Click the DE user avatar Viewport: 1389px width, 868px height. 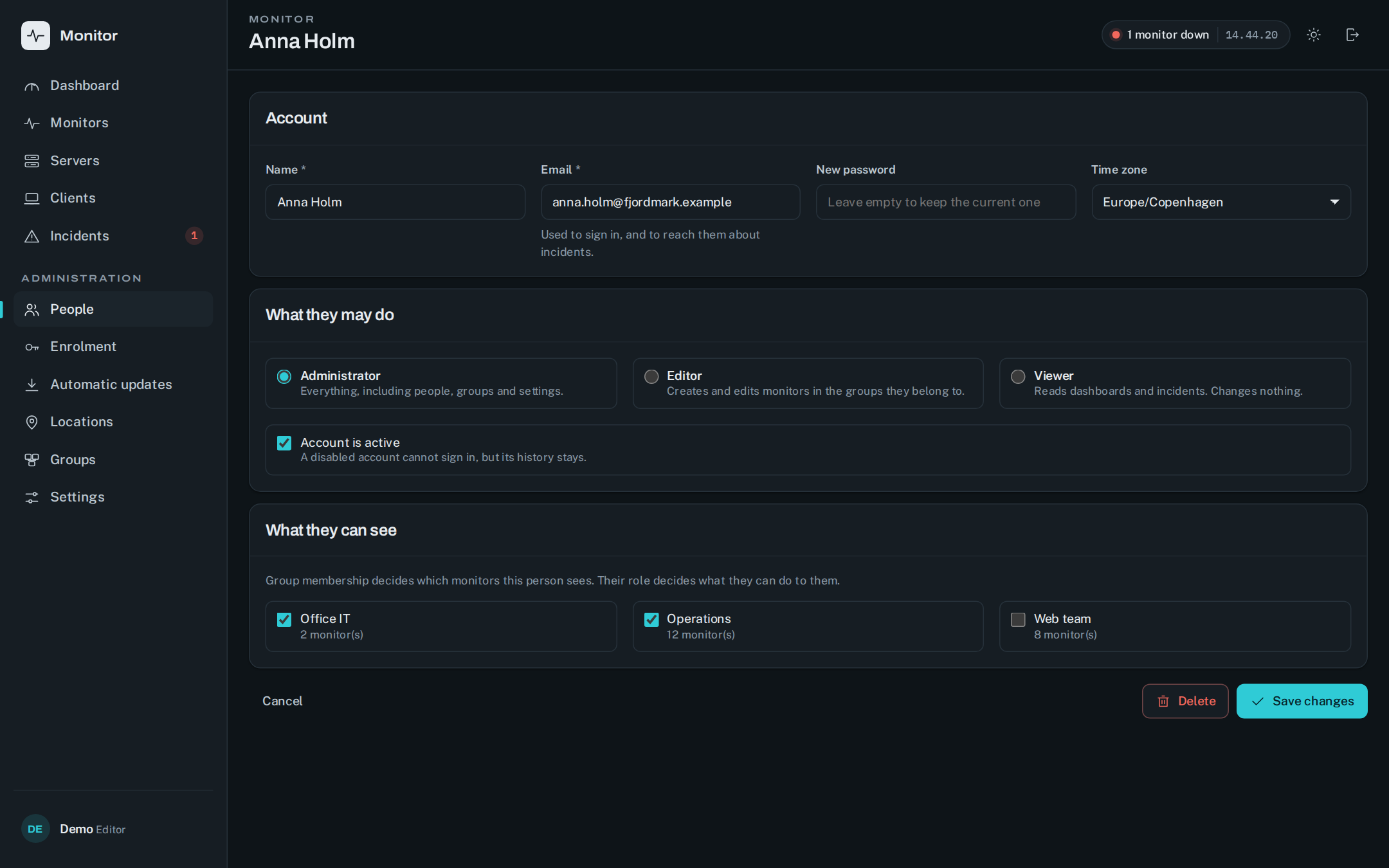(35, 829)
